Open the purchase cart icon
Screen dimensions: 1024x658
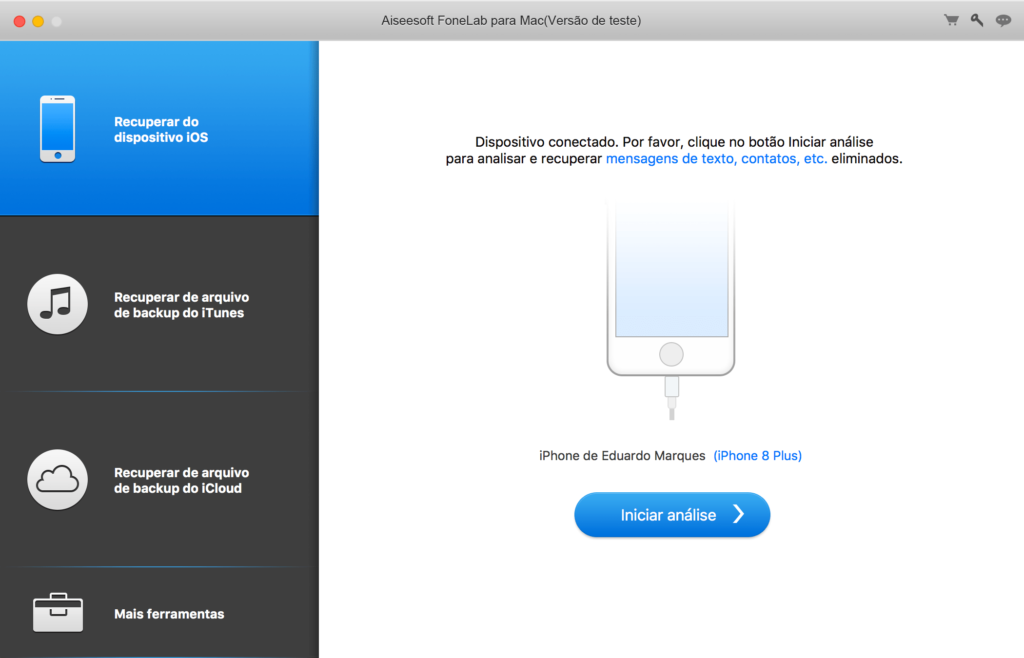(951, 20)
